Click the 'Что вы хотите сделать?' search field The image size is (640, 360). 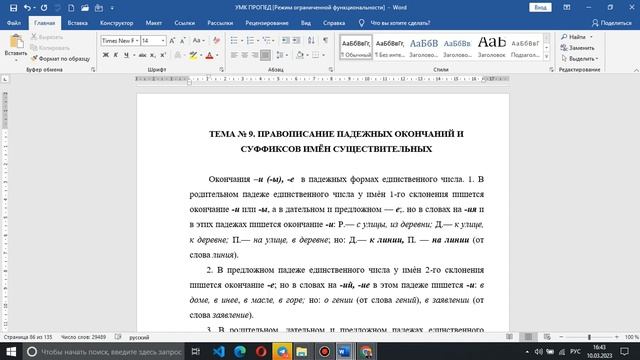pyautogui.click(x=400, y=23)
